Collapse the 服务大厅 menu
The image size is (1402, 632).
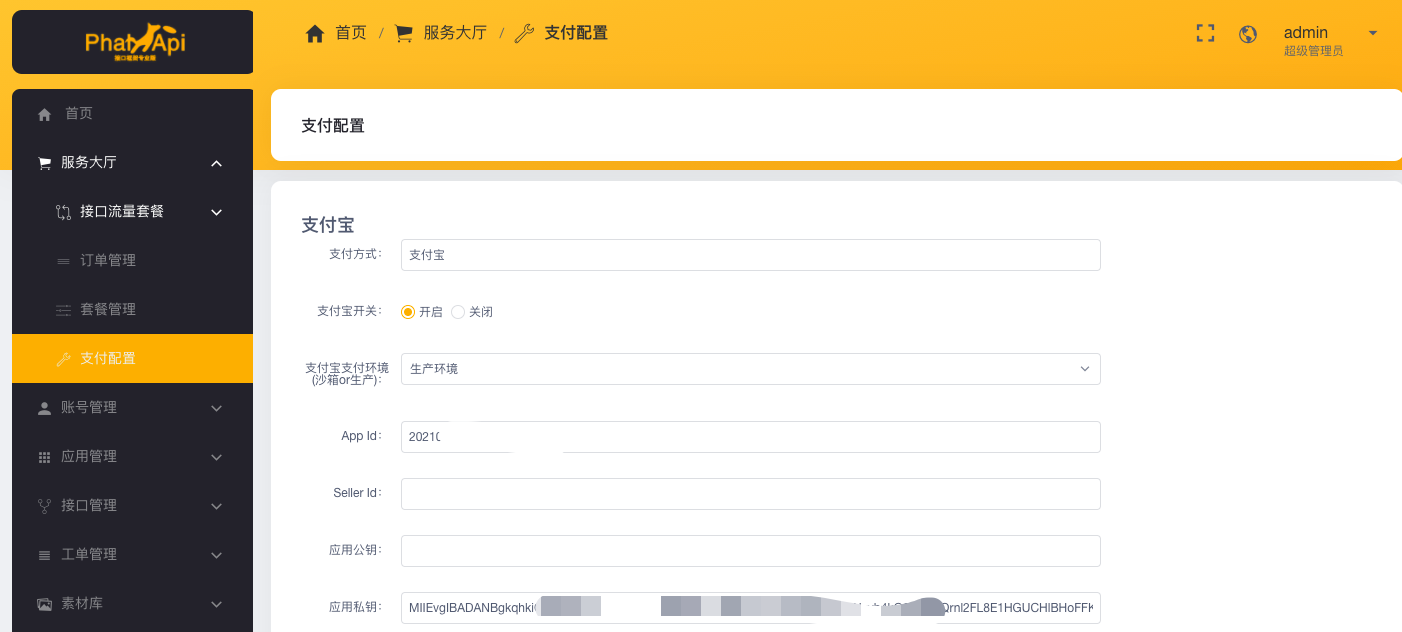point(216,163)
